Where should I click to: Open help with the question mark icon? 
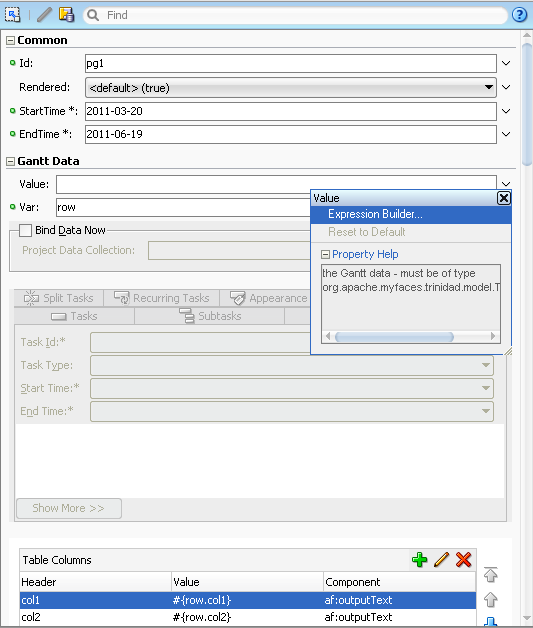519,15
